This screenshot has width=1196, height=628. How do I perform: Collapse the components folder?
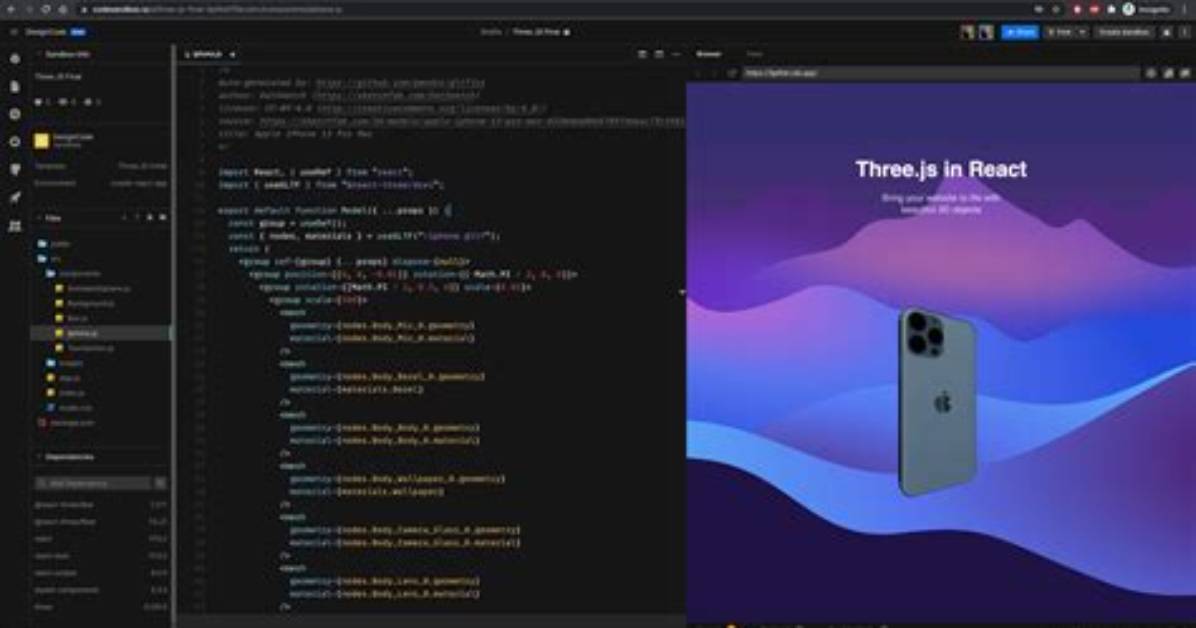(73, 273)
